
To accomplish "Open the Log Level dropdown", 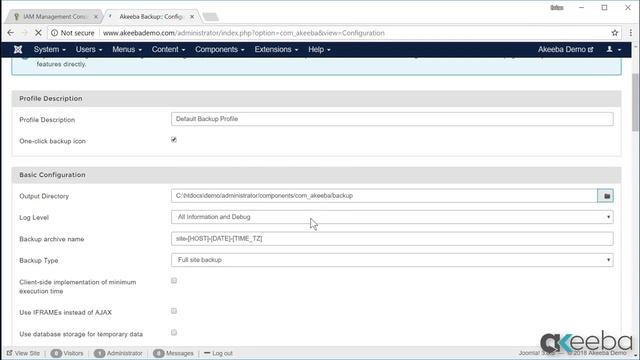I will click(x=392, y=217).
